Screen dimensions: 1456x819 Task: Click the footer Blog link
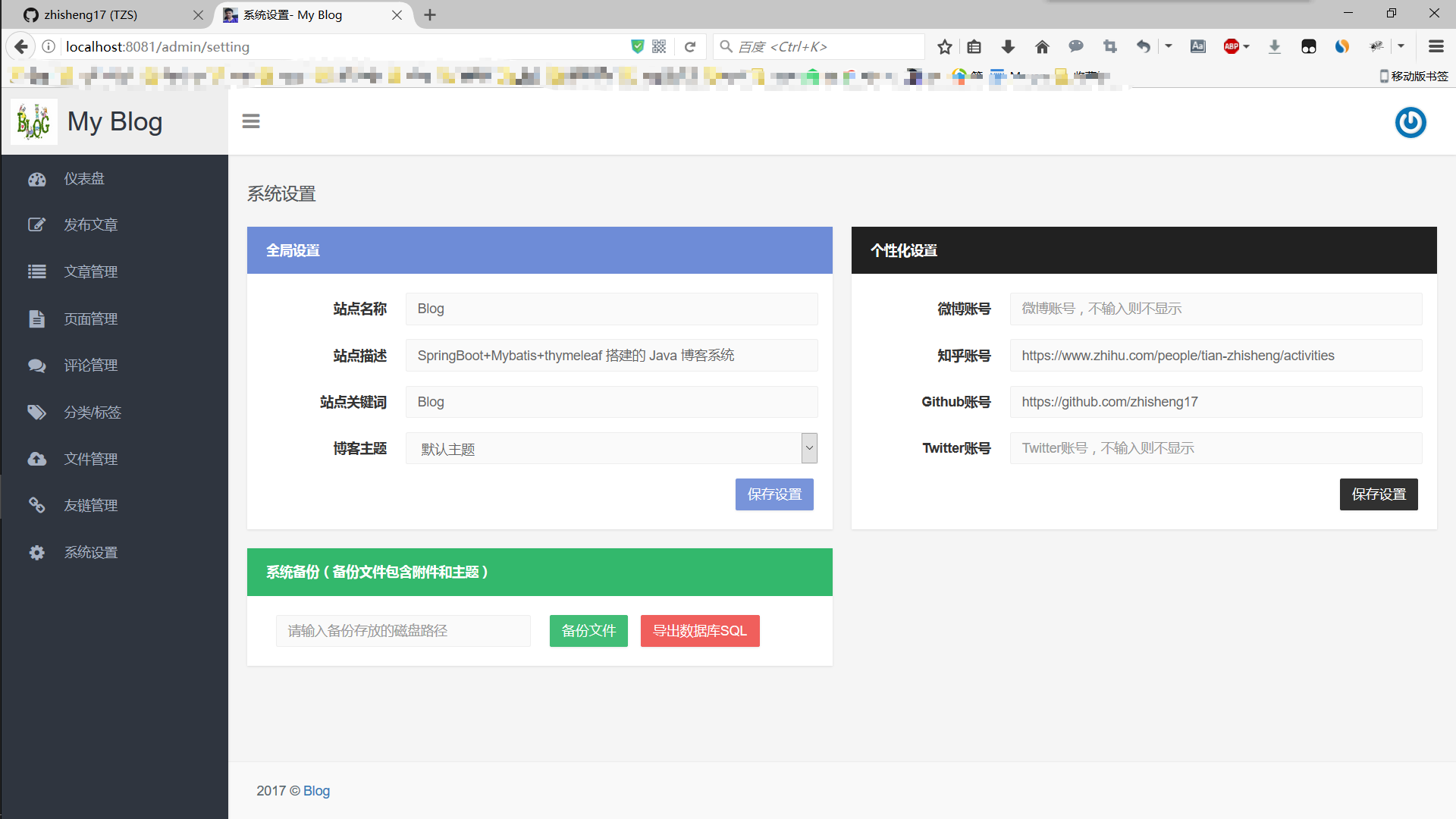tap(316, 791)
